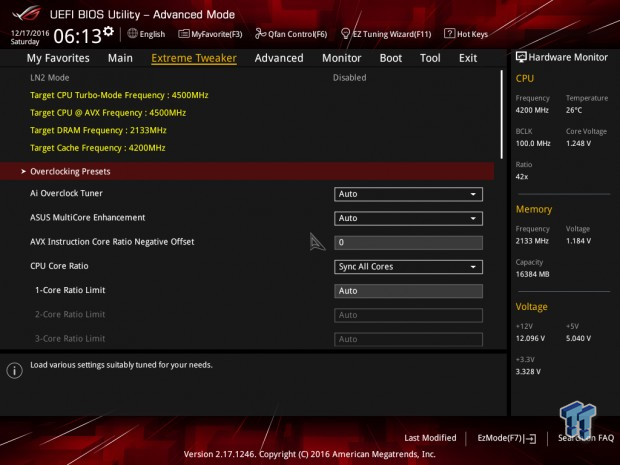Click Target Cache Frequency : 4200MHz text

coord(98,148)
